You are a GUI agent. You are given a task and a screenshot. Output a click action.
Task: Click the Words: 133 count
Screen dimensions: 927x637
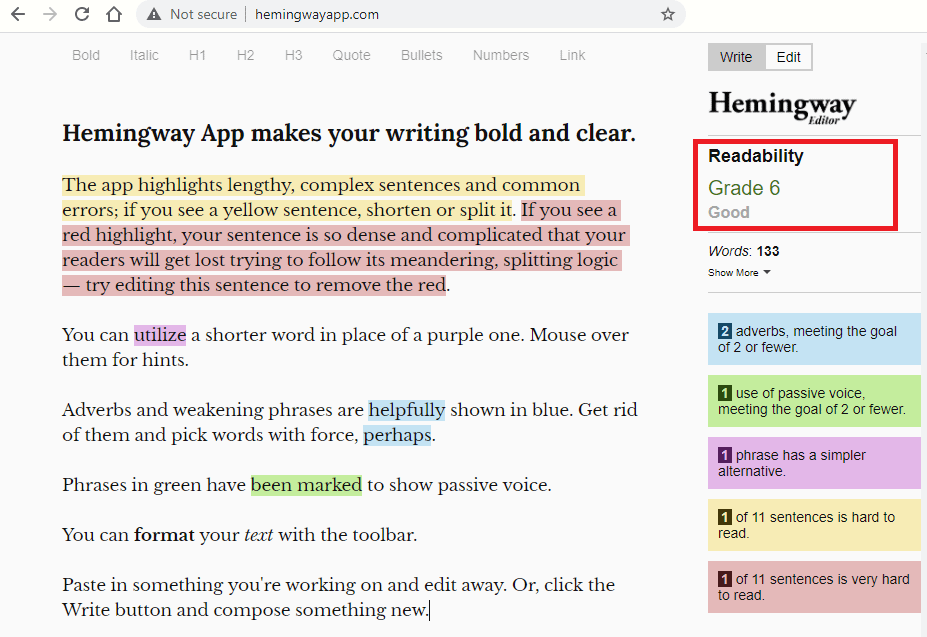pos(744,251)
